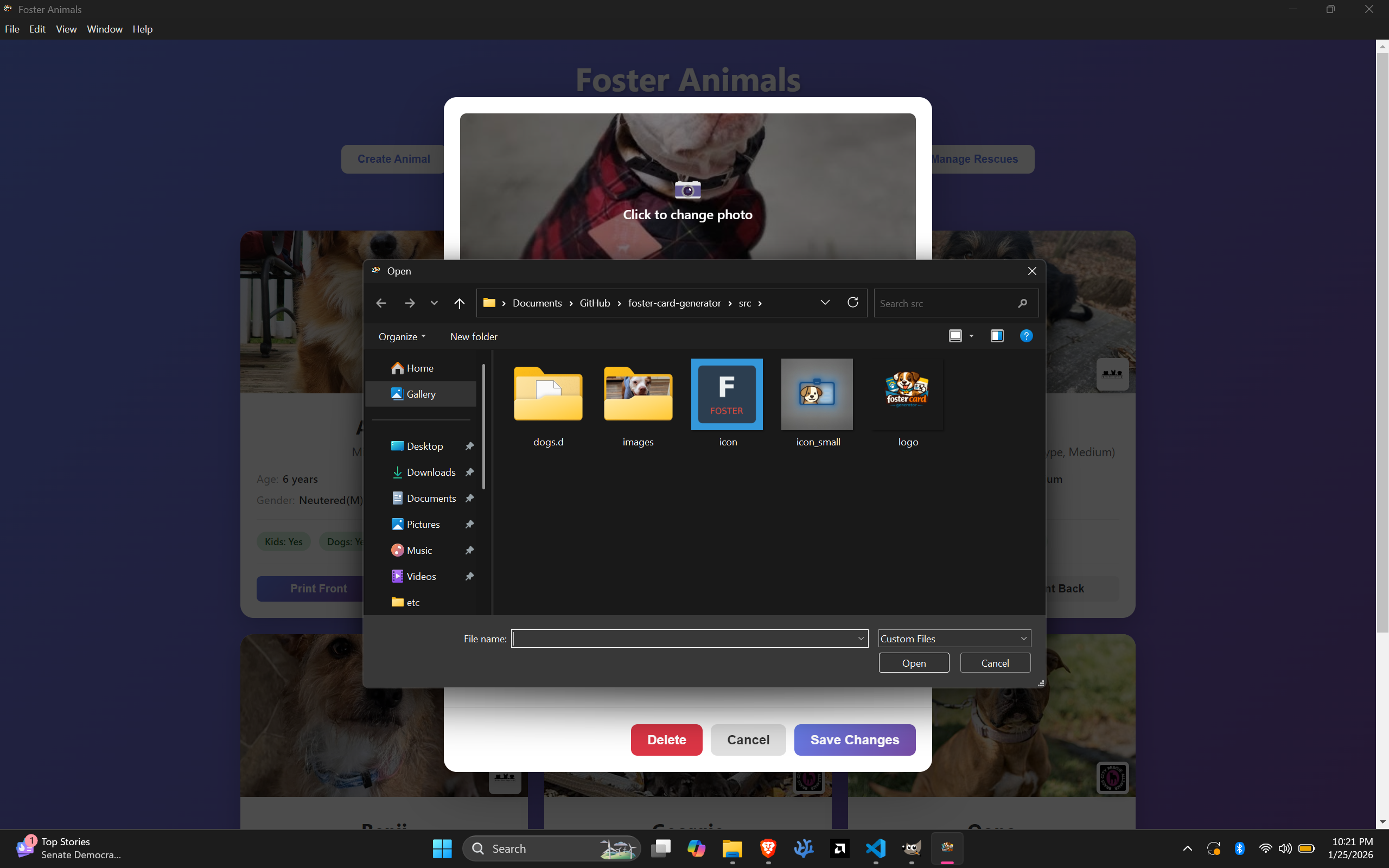The width and height of the screenshot is (1389, 868).
Task: Open the recent locations dropdown chevron
Action: [x=434, y=303]
